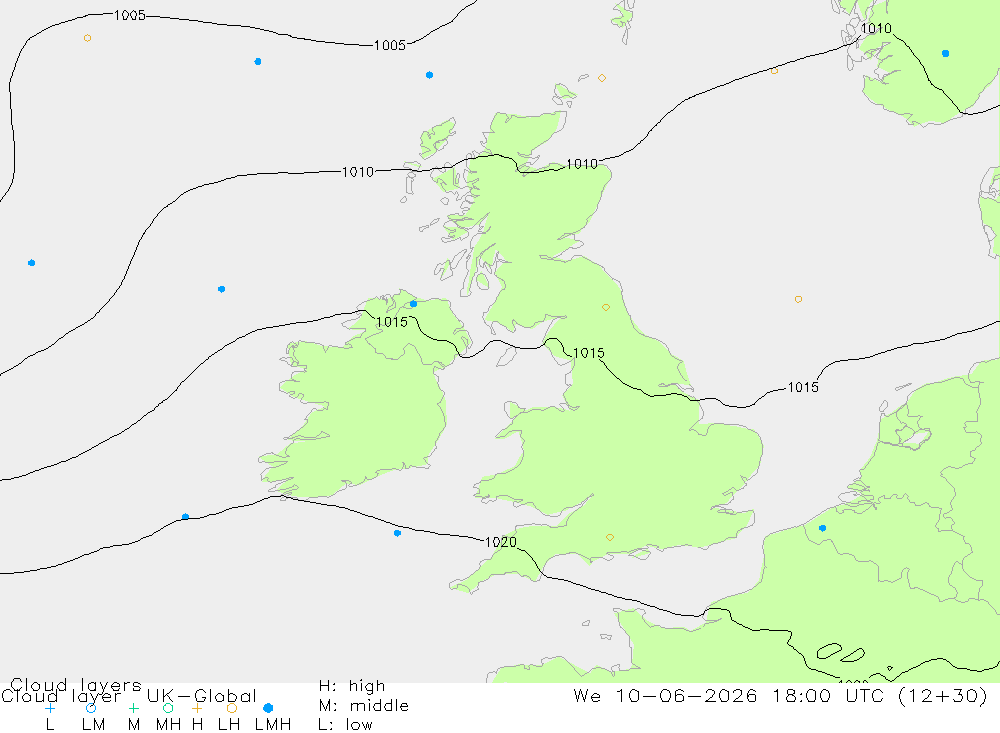Select the orange cloud marker north of Orkney
Viewport: 1000px width, 733px height.
coord(602,78)
